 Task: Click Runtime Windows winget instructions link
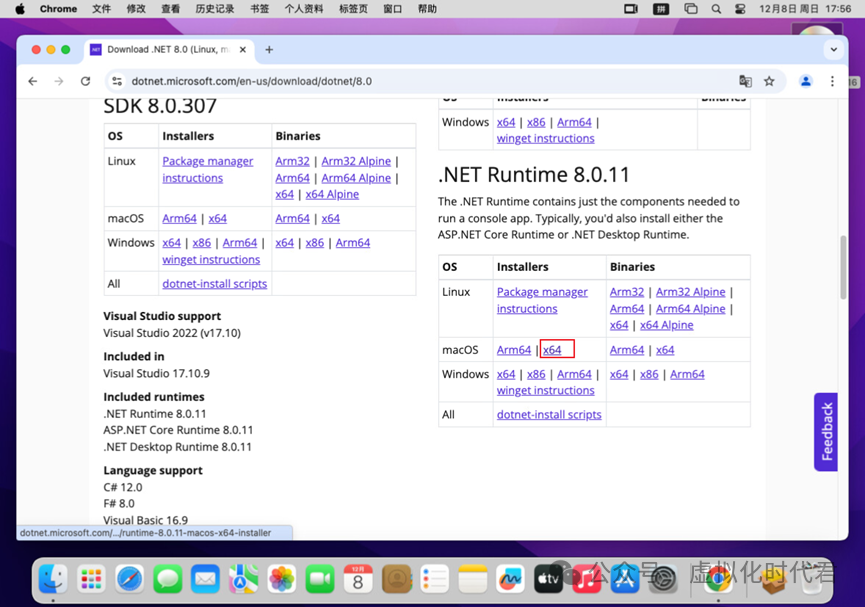tap(546, 390)
